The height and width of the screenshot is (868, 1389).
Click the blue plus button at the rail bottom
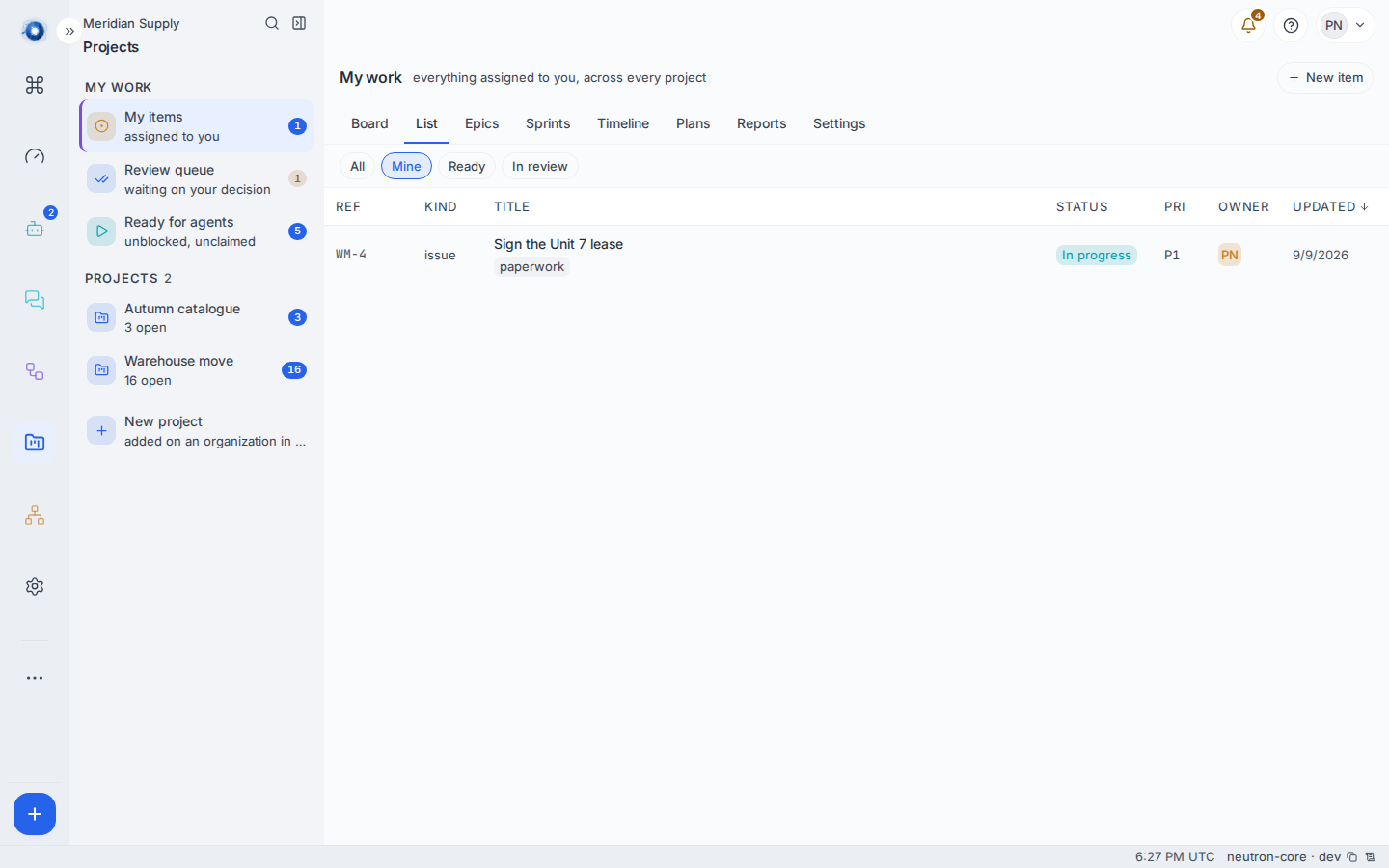35,814
